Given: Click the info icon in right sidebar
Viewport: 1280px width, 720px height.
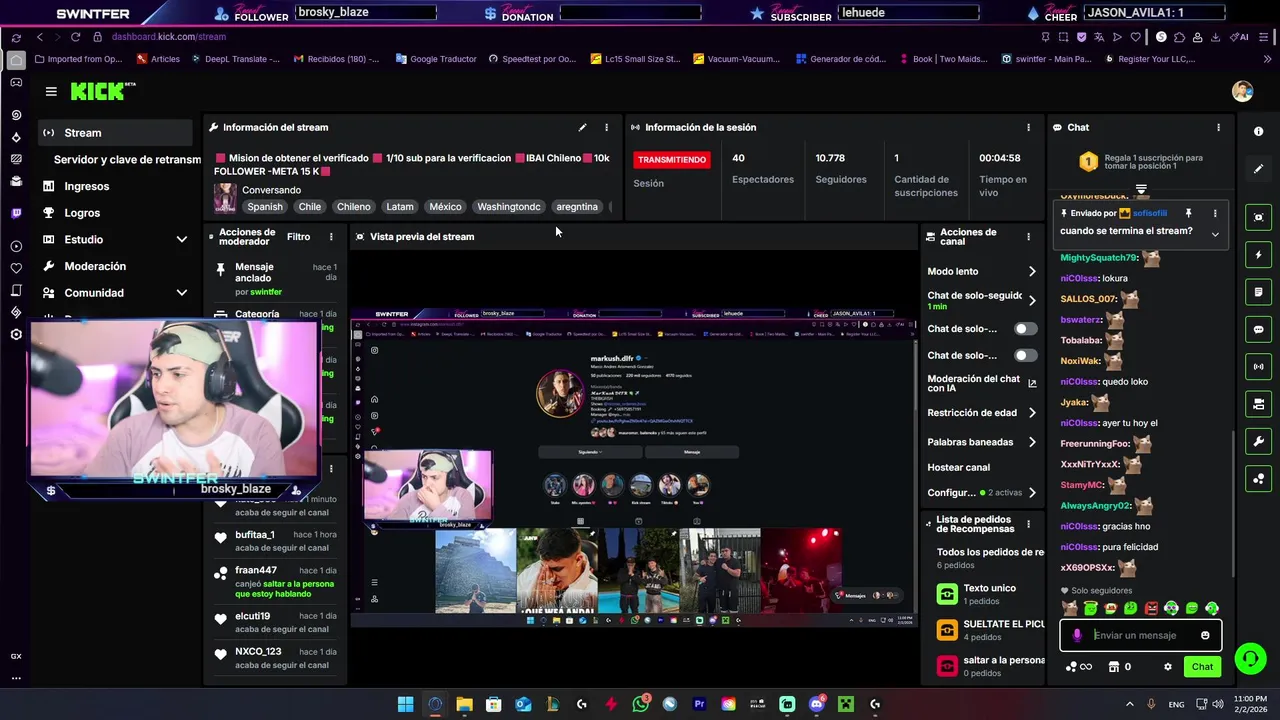Looking at the screenshot, I should click(1258, 131).
